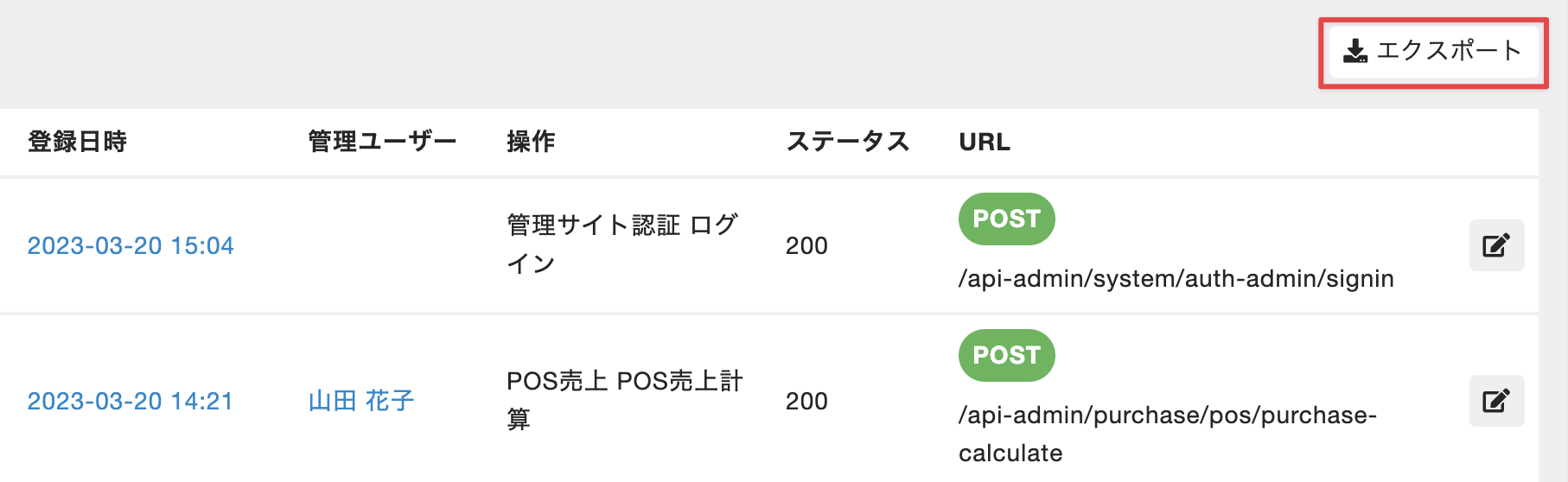
Task: Select the URL column header
Action: coord(985,142)
